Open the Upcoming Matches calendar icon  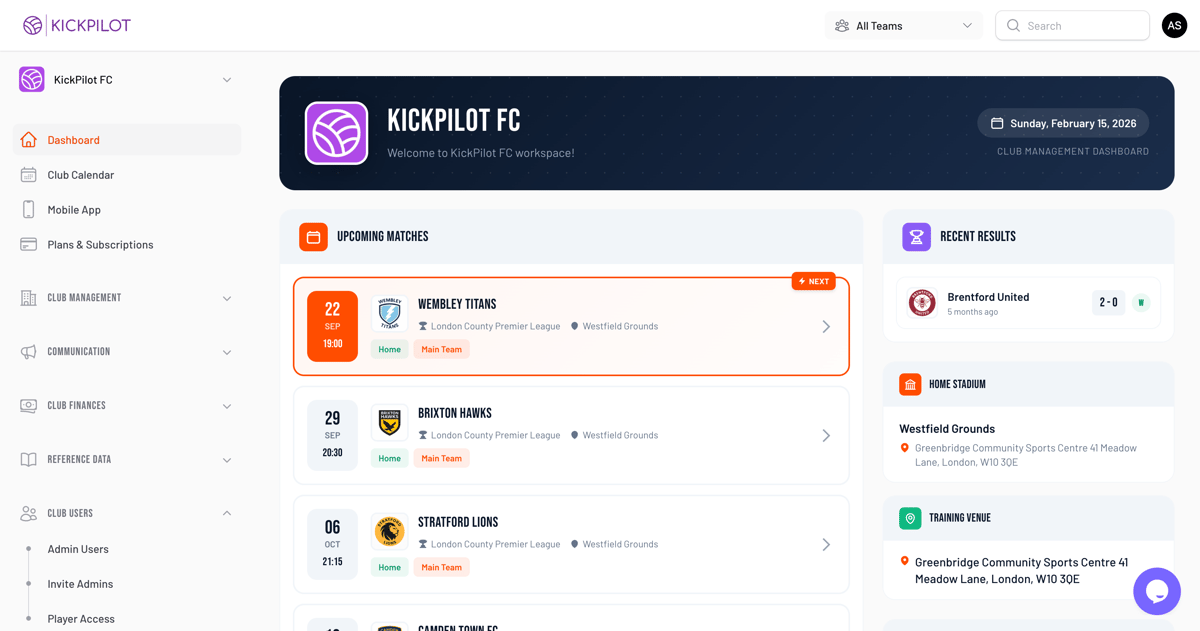pyautogui.click(x=313, y=236)
